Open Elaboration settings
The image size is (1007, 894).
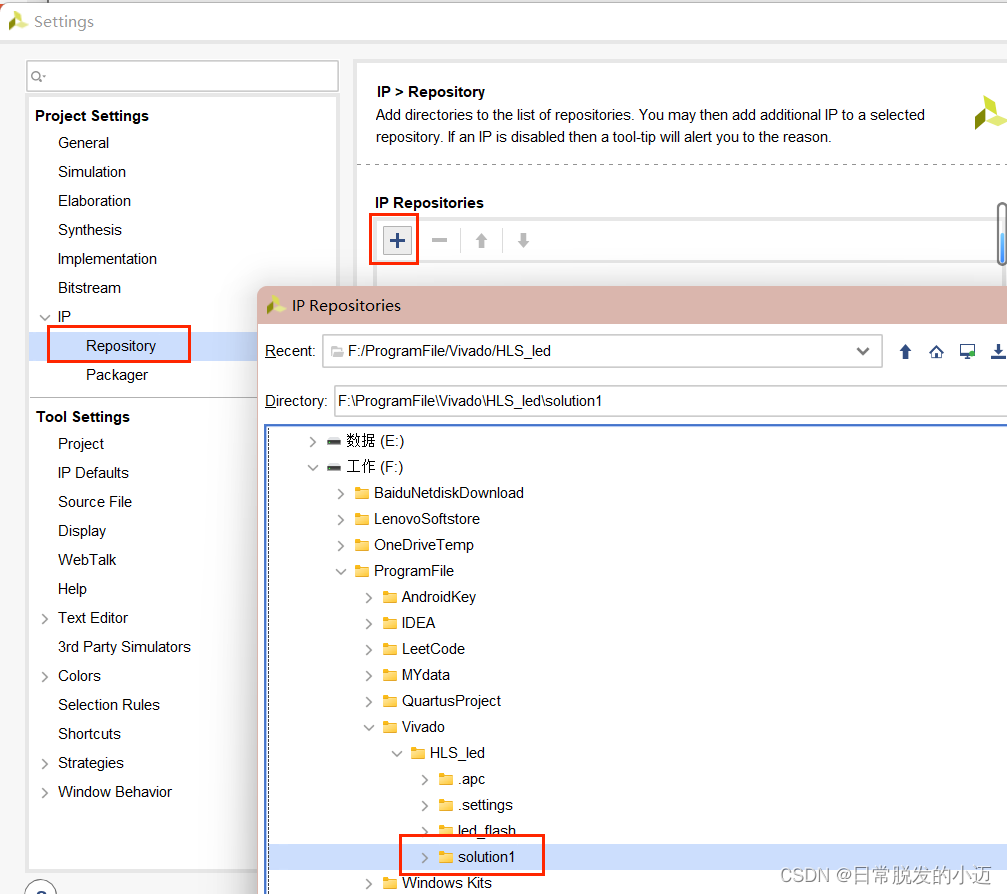click(x=94, y=200)
